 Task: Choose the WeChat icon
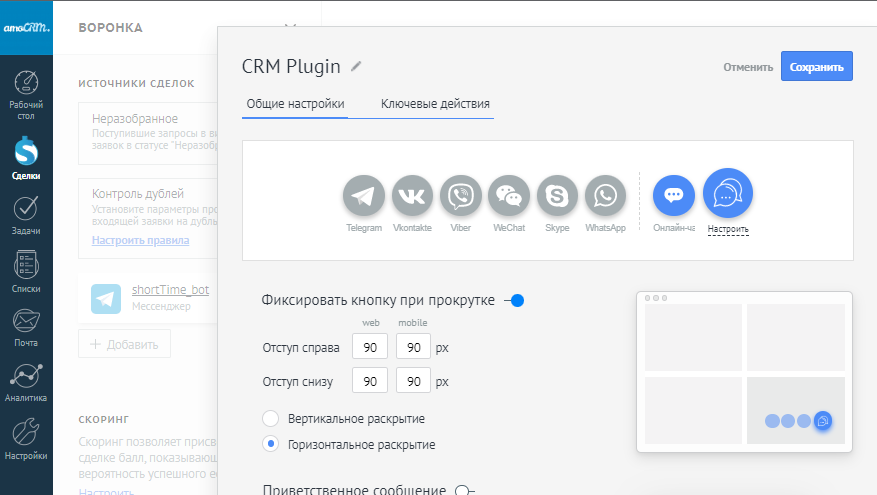click(509, 197)
